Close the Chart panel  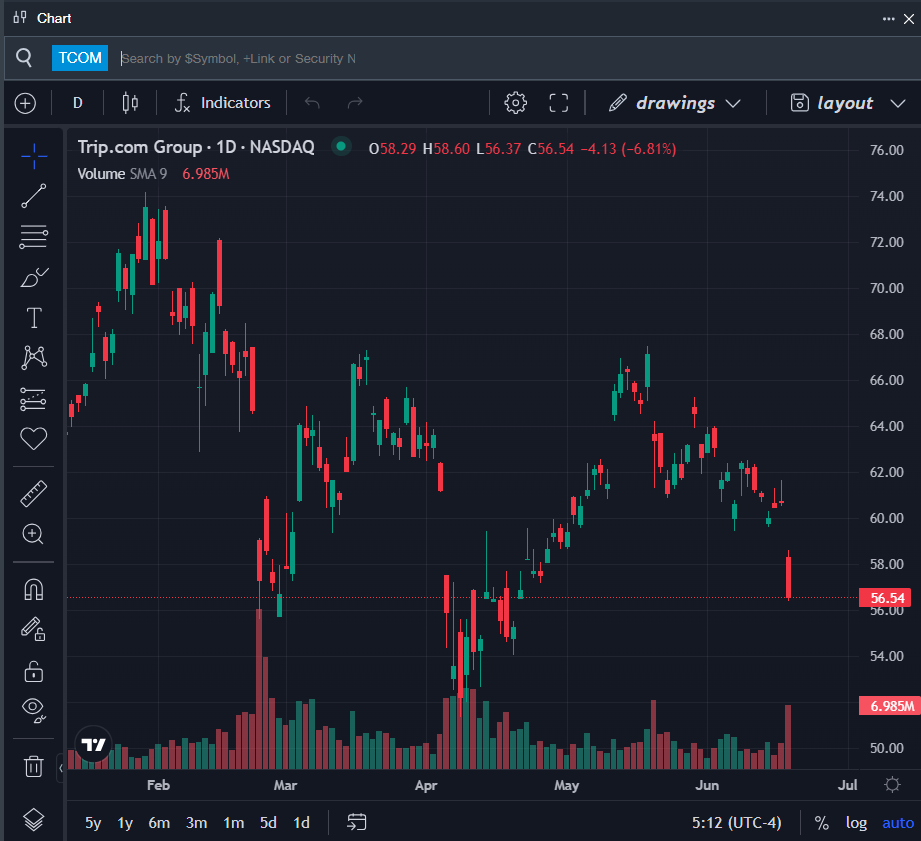(x=909, y=19)
